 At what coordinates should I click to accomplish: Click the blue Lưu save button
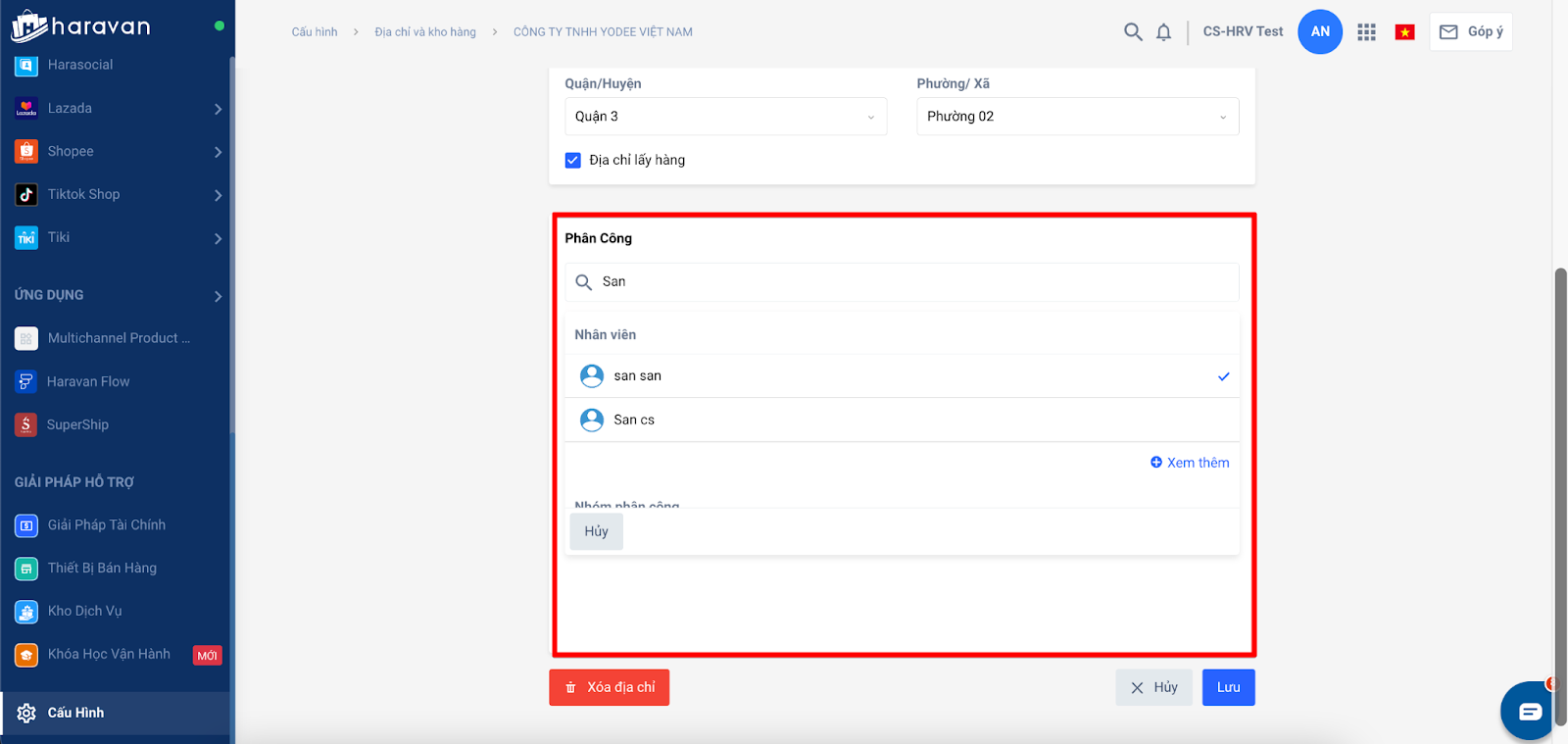1228,687
